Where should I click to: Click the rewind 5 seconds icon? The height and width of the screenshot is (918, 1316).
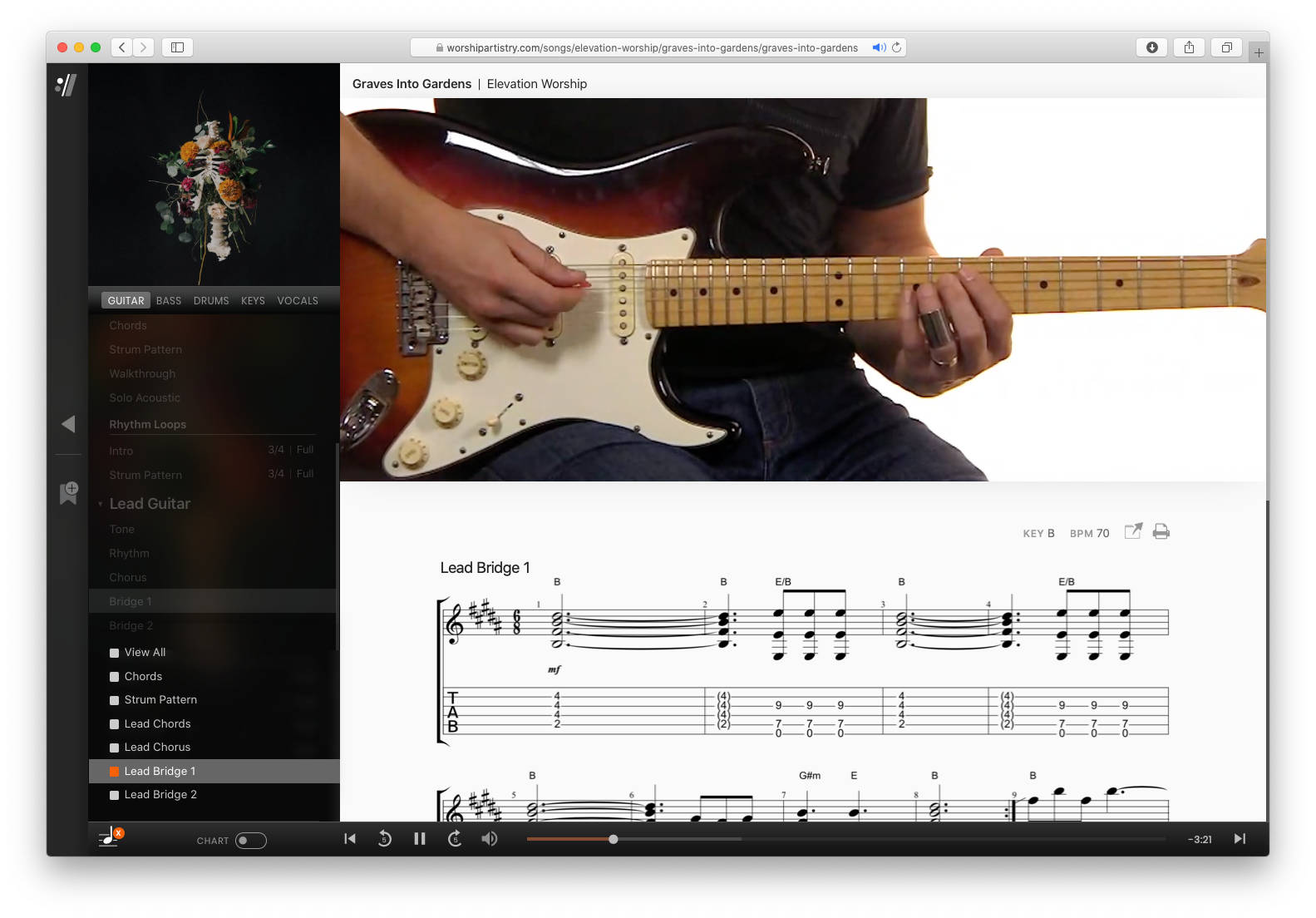click(x=384, y=839)
